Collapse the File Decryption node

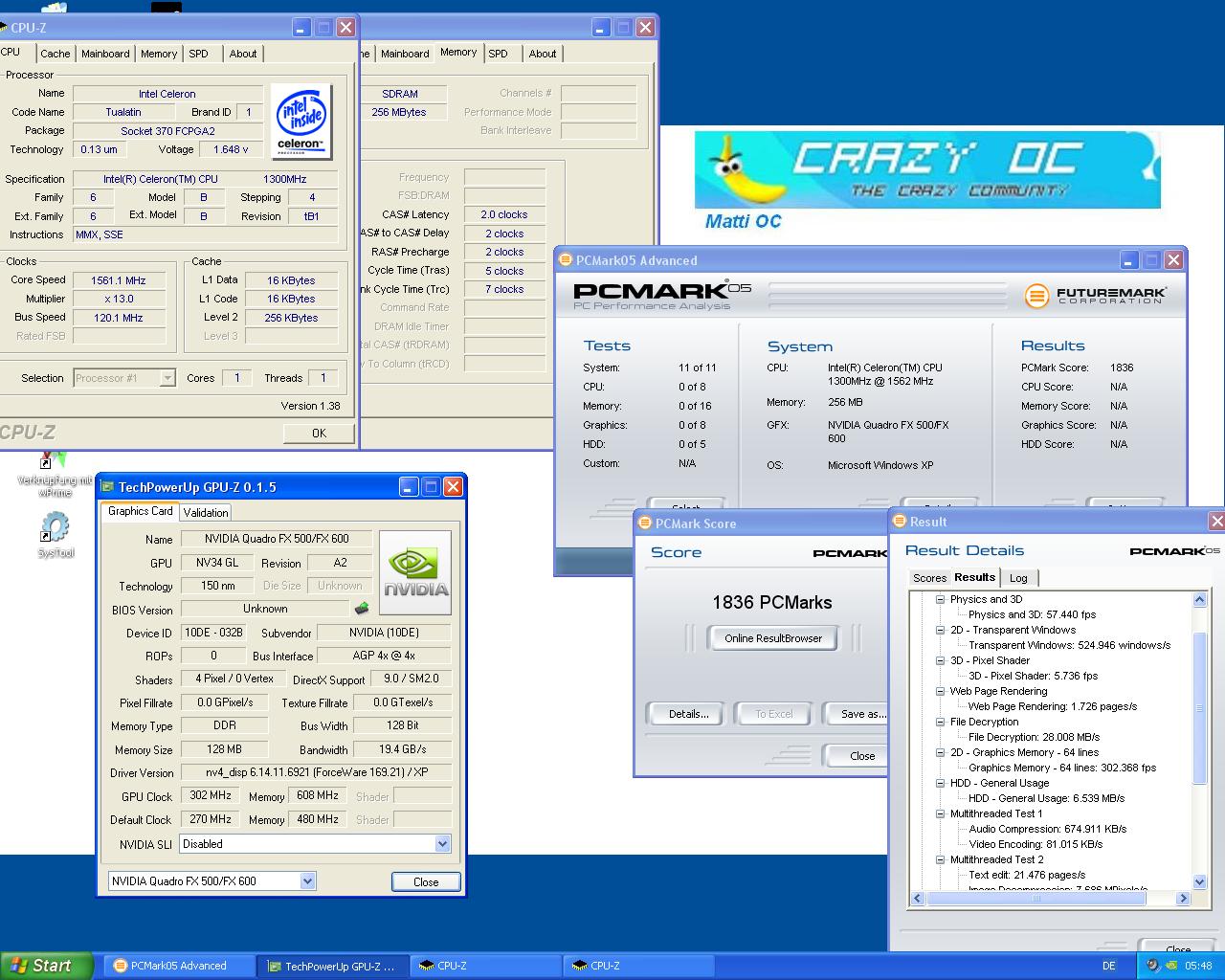[x=941, y=722]
